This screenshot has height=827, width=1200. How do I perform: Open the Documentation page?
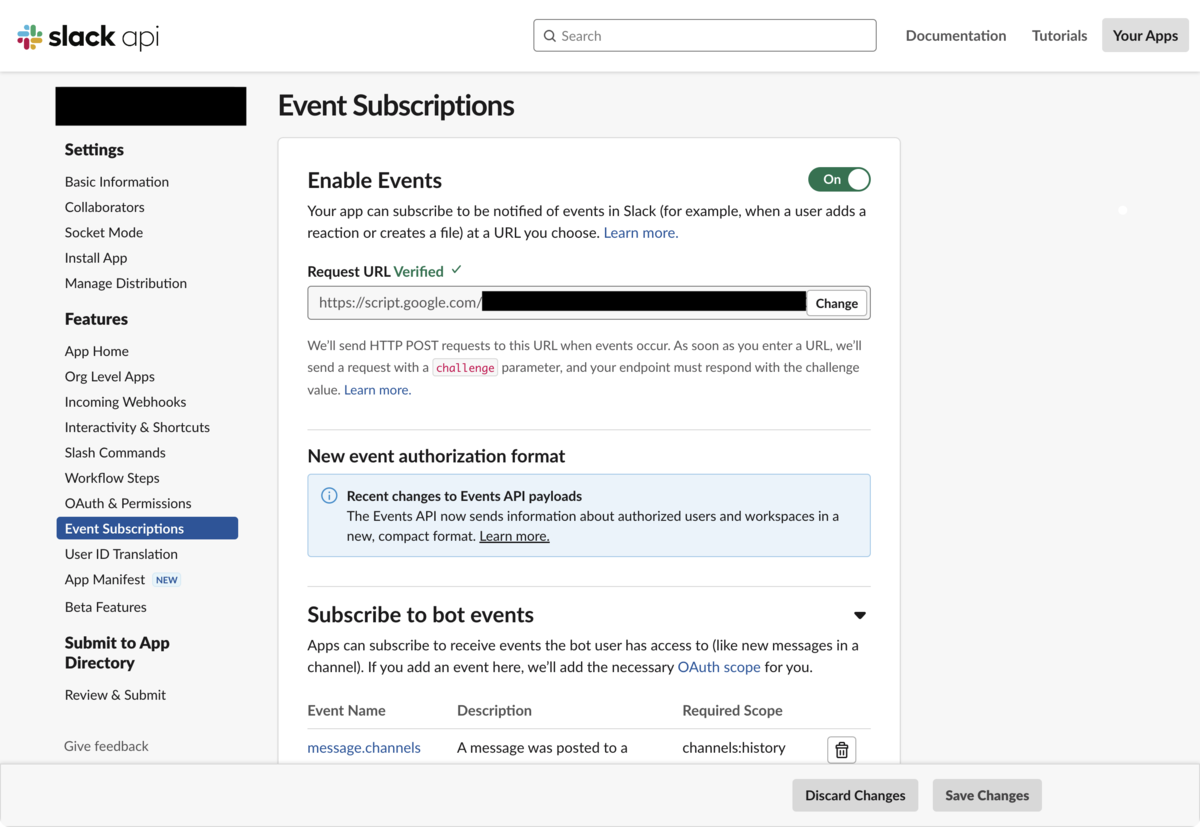click(956, 35)
